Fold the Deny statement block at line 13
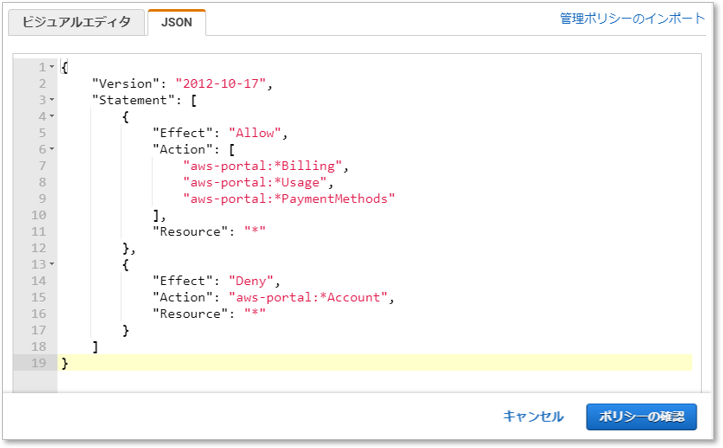 click(51, 264)
